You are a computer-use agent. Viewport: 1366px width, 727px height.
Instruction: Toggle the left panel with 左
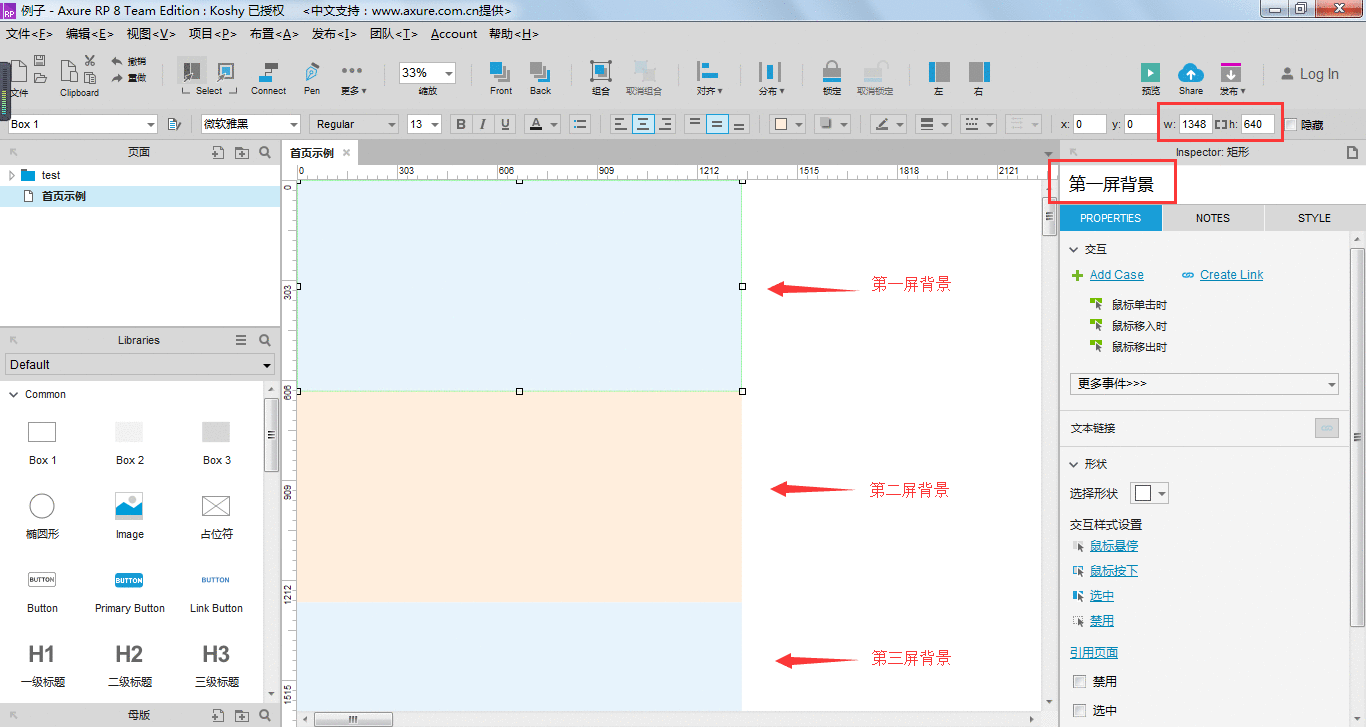pos(939,76)
